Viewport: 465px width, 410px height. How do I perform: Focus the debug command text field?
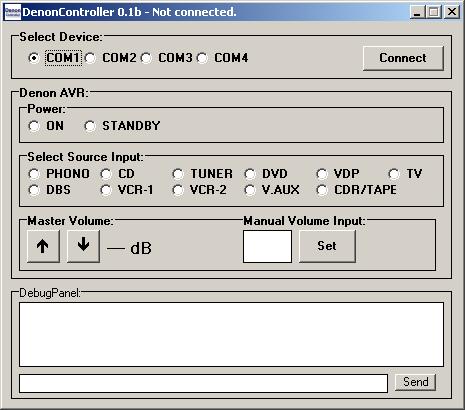pyautogui.click(x=203, y=383)
